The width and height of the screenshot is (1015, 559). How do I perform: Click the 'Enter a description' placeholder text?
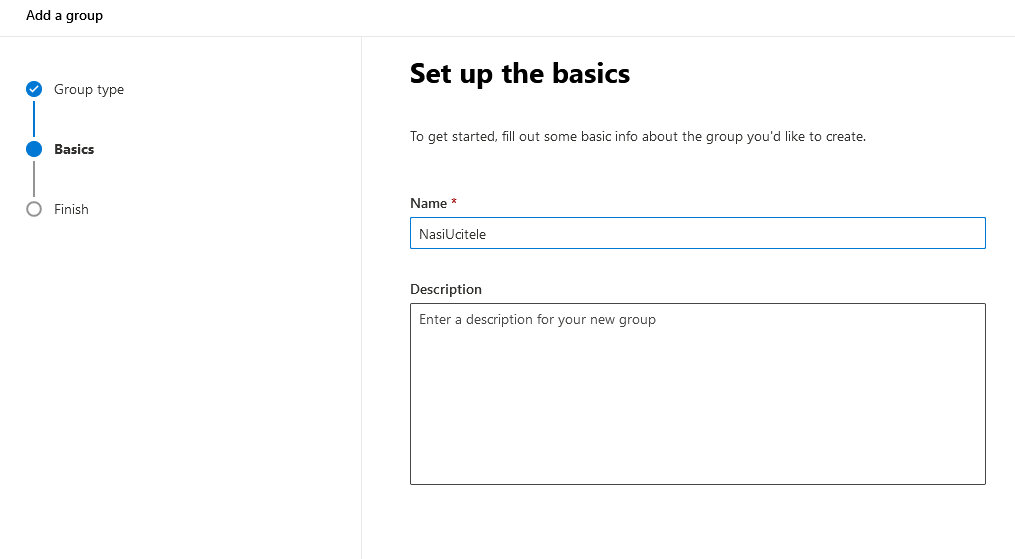[x=537, y=320]
